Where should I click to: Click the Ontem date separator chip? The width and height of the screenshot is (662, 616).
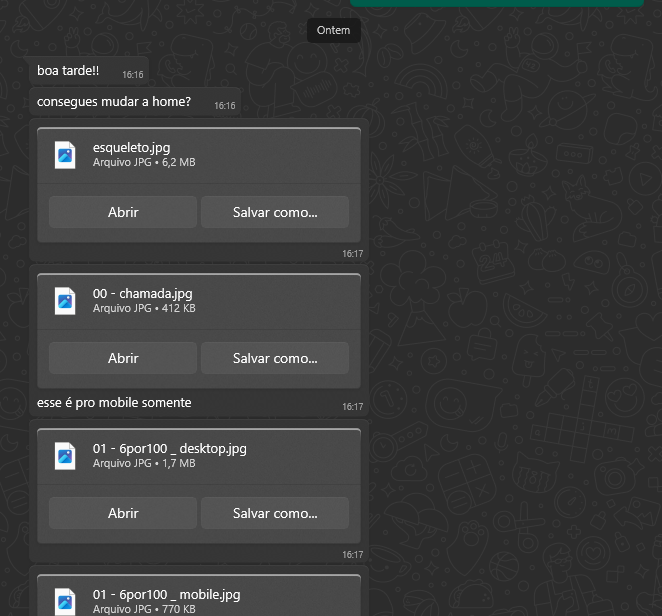334,30
